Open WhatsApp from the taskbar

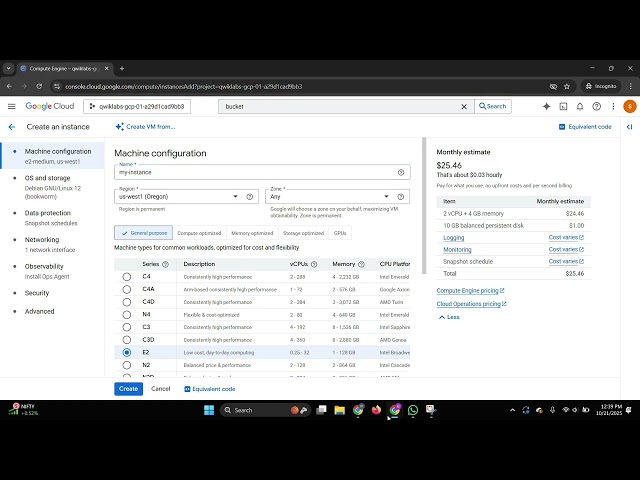pyautogui.click(x=413, y=410)
